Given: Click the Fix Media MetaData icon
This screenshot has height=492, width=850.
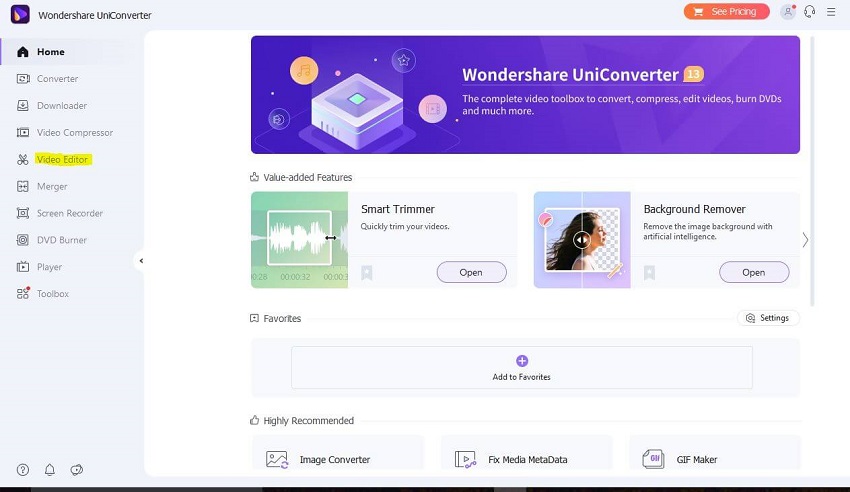Looking at the screenshot, I should pos(465,459).
